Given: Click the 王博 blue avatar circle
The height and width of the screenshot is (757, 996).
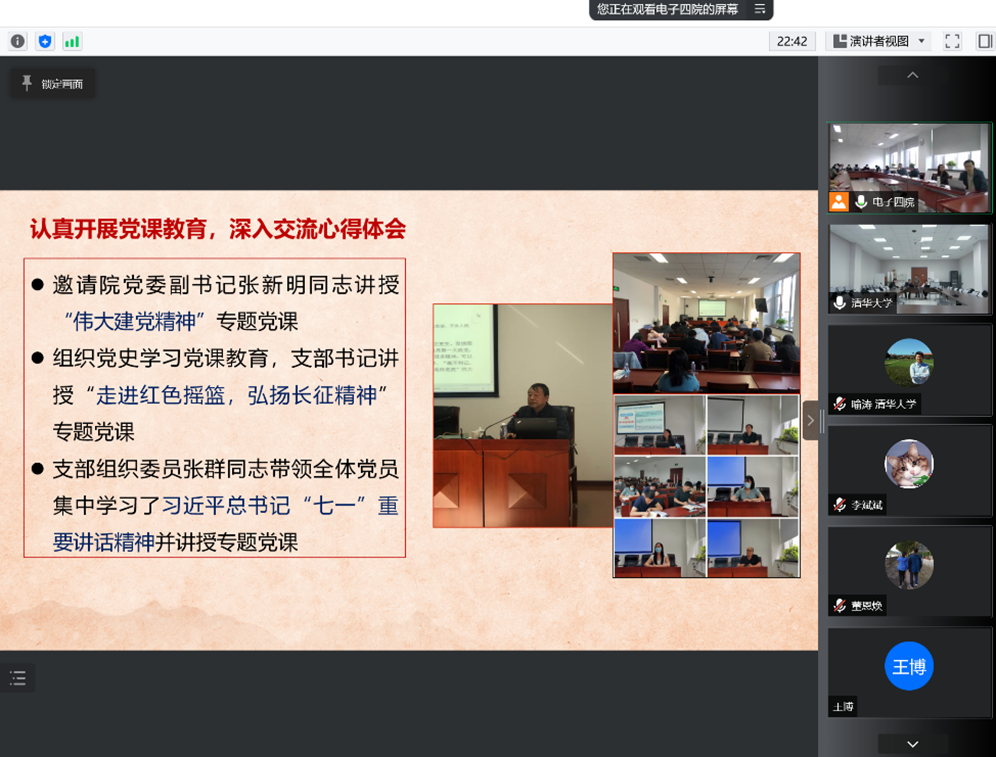Looking at the screenshot, I should pos(909,666).
